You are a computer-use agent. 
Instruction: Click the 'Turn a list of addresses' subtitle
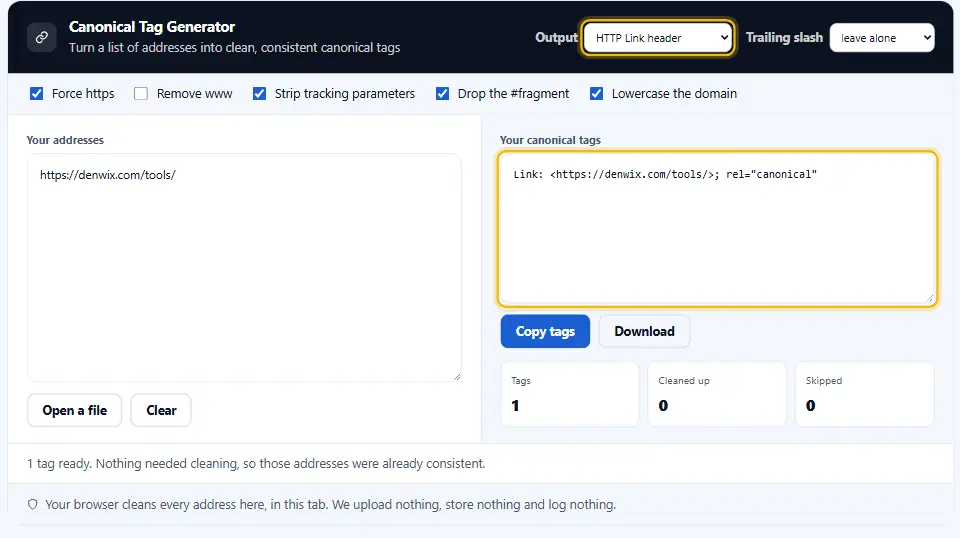pyautogui.click(x=234, y=48)
